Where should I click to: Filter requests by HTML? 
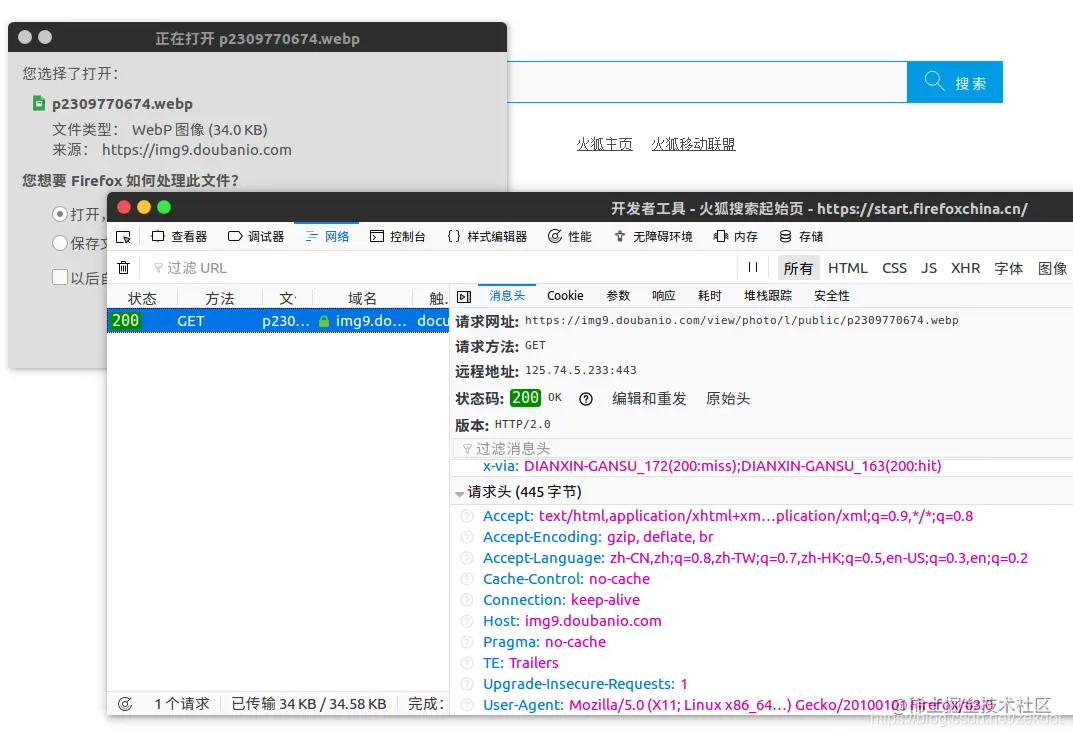(847, 268)
